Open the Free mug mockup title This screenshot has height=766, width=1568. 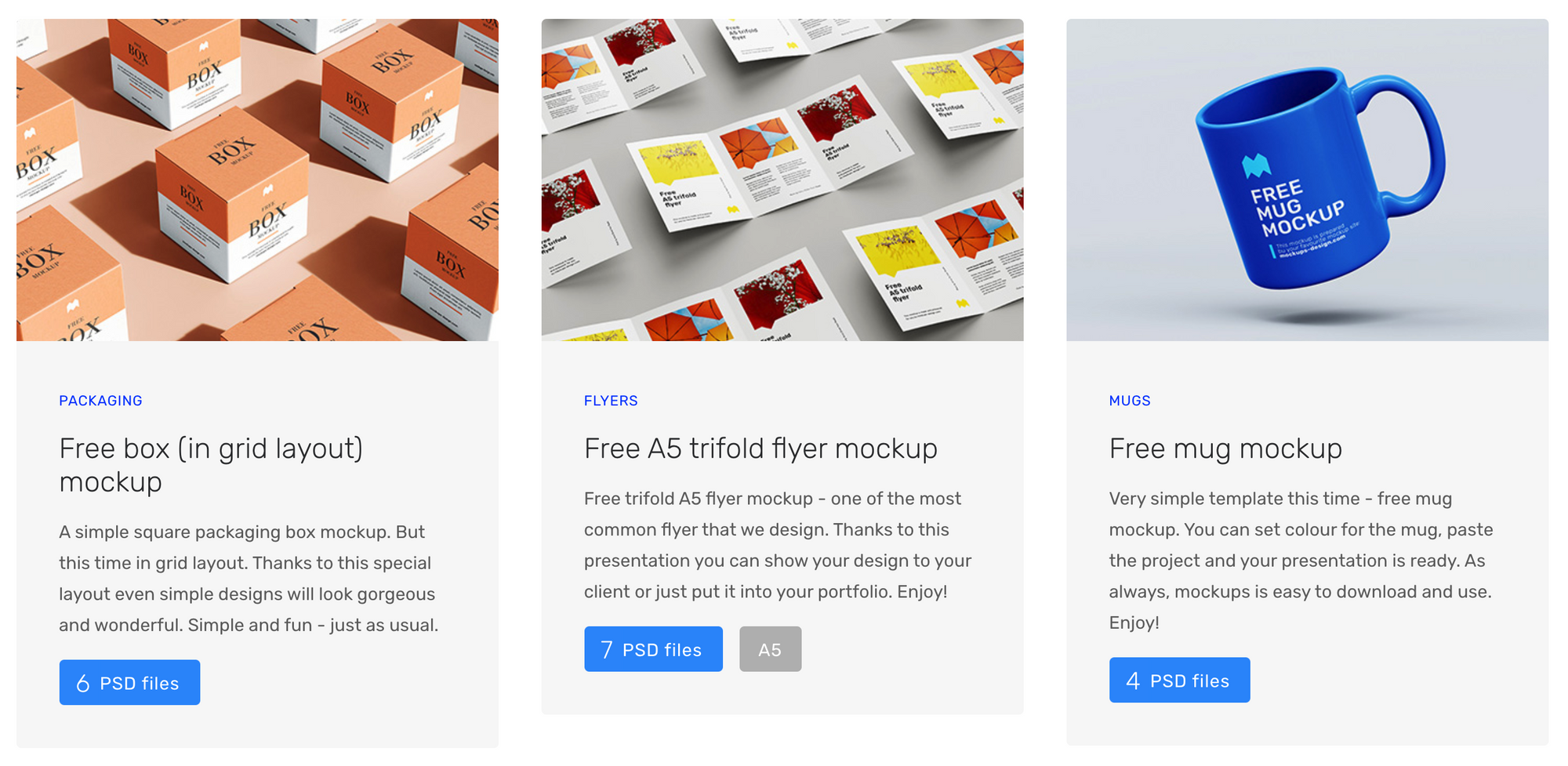pos(1225,448)
